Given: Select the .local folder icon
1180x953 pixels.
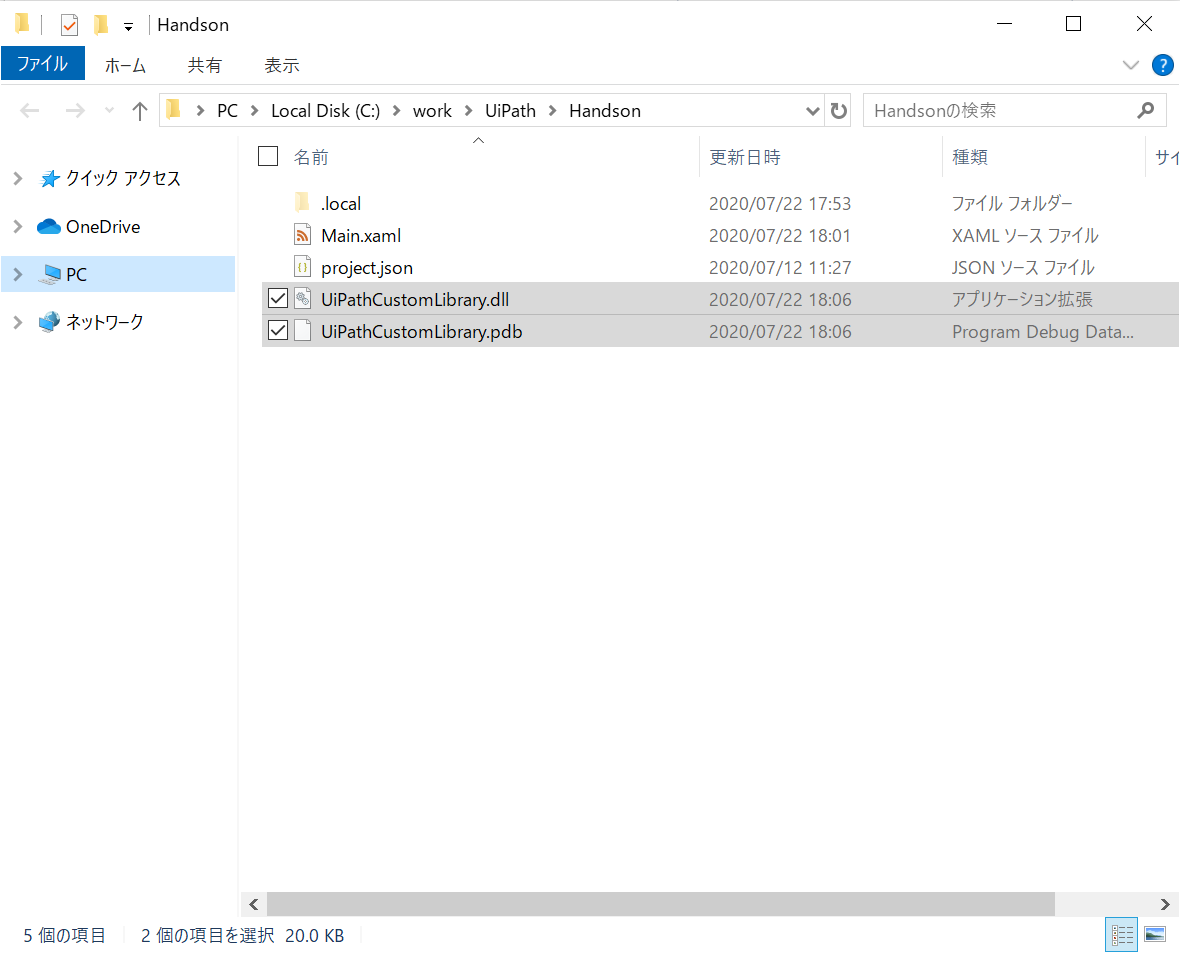Looking at the screenshot, I should coord(303,202).
